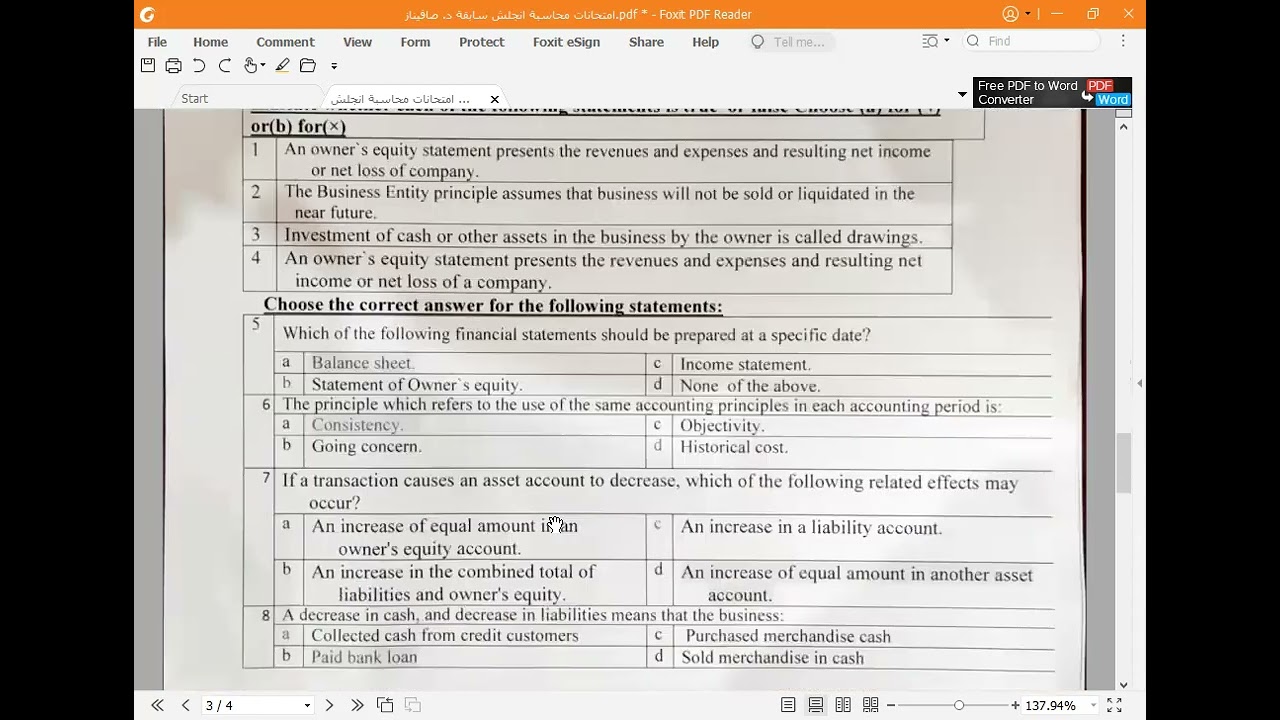
Task: Open the Share tab
Action: [646, 42]
